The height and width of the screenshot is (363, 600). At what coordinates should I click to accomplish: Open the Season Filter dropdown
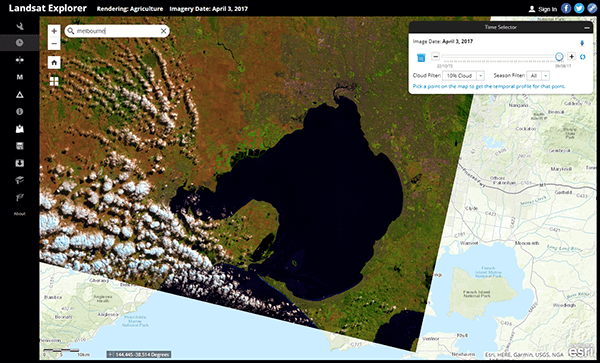[538, 76]
